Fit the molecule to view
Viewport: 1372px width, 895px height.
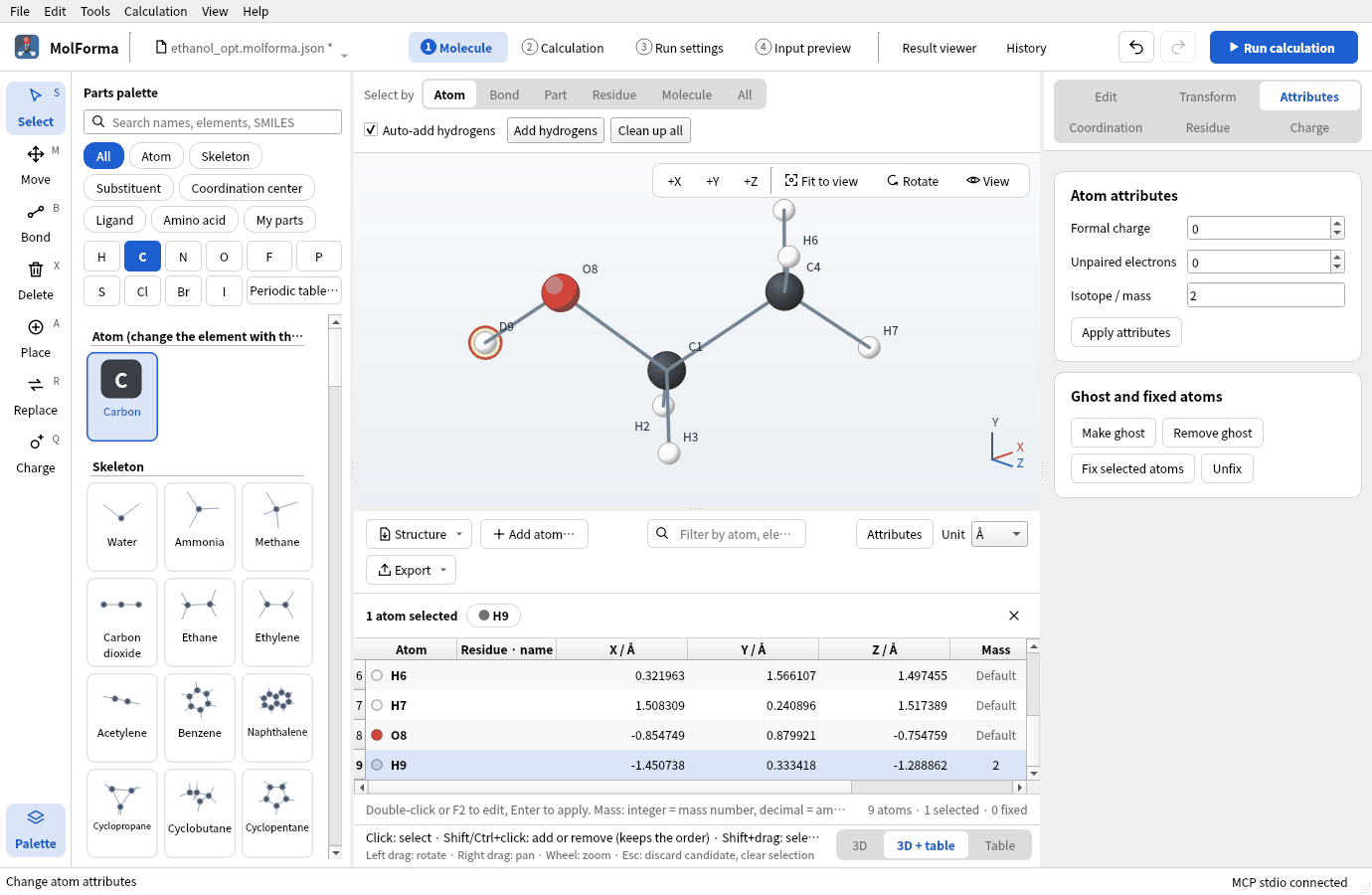[x=821, y=181]
